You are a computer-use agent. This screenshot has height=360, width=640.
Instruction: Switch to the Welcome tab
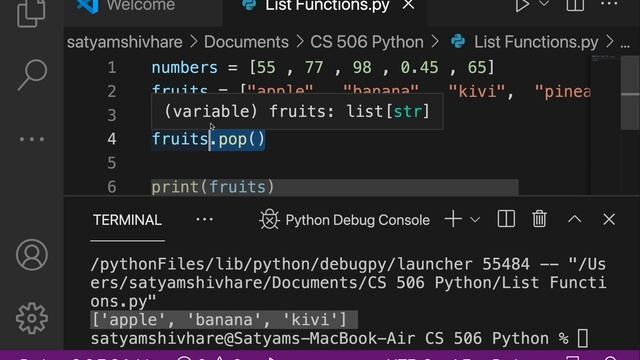click(x=141, y=6)
